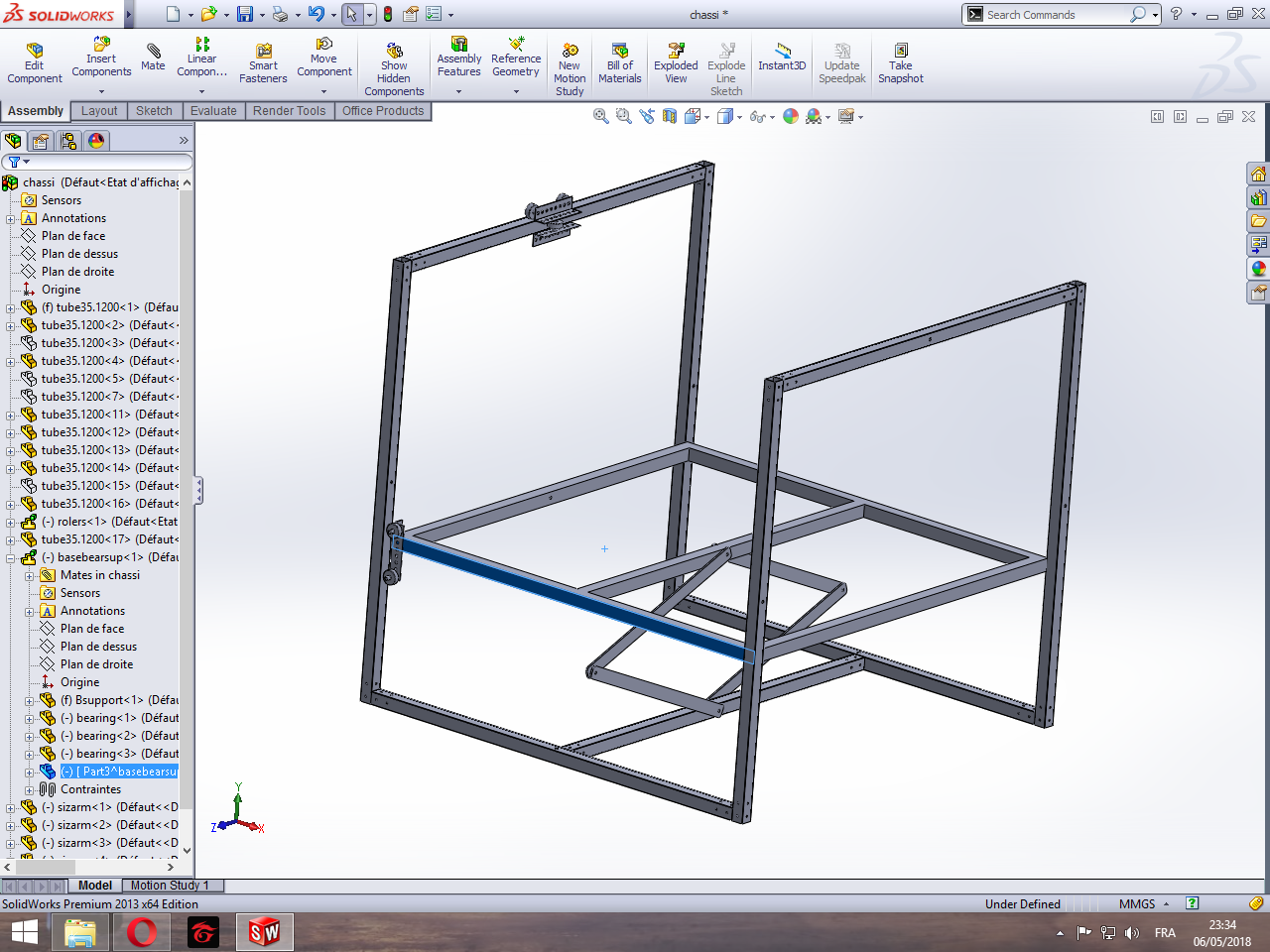Click Zoom to Fit magnifier icon
The height and width of the screenshot is (952, 1270).
point(600,116)
